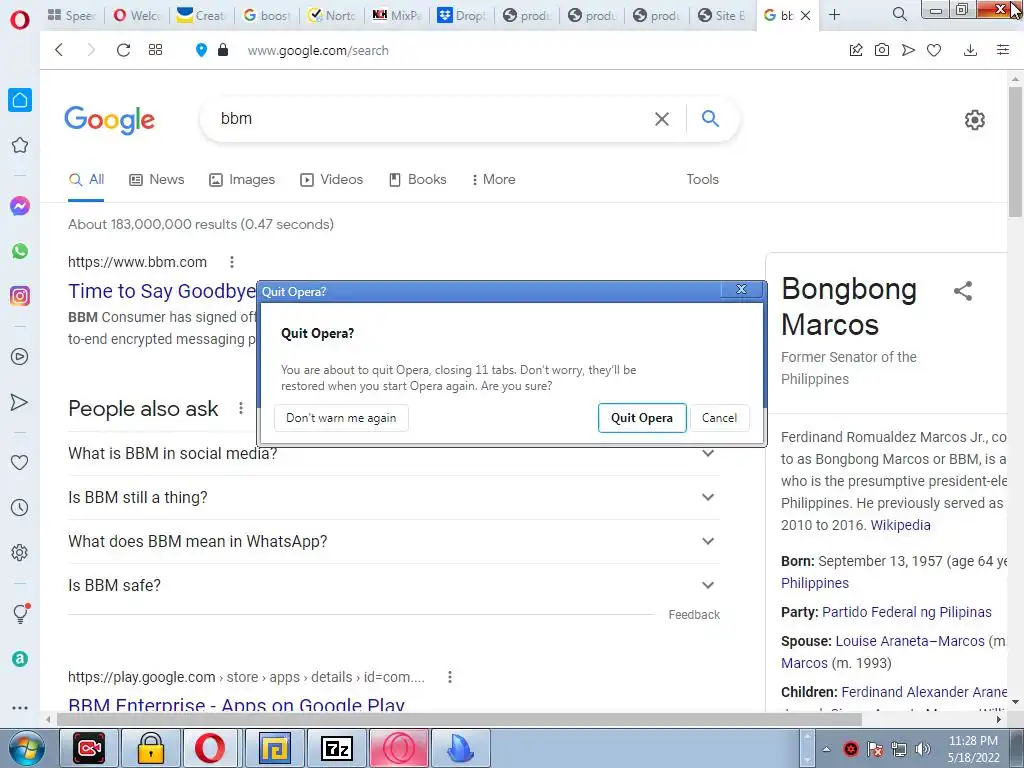Open sidebar Settings gear icon

point(20,552)
